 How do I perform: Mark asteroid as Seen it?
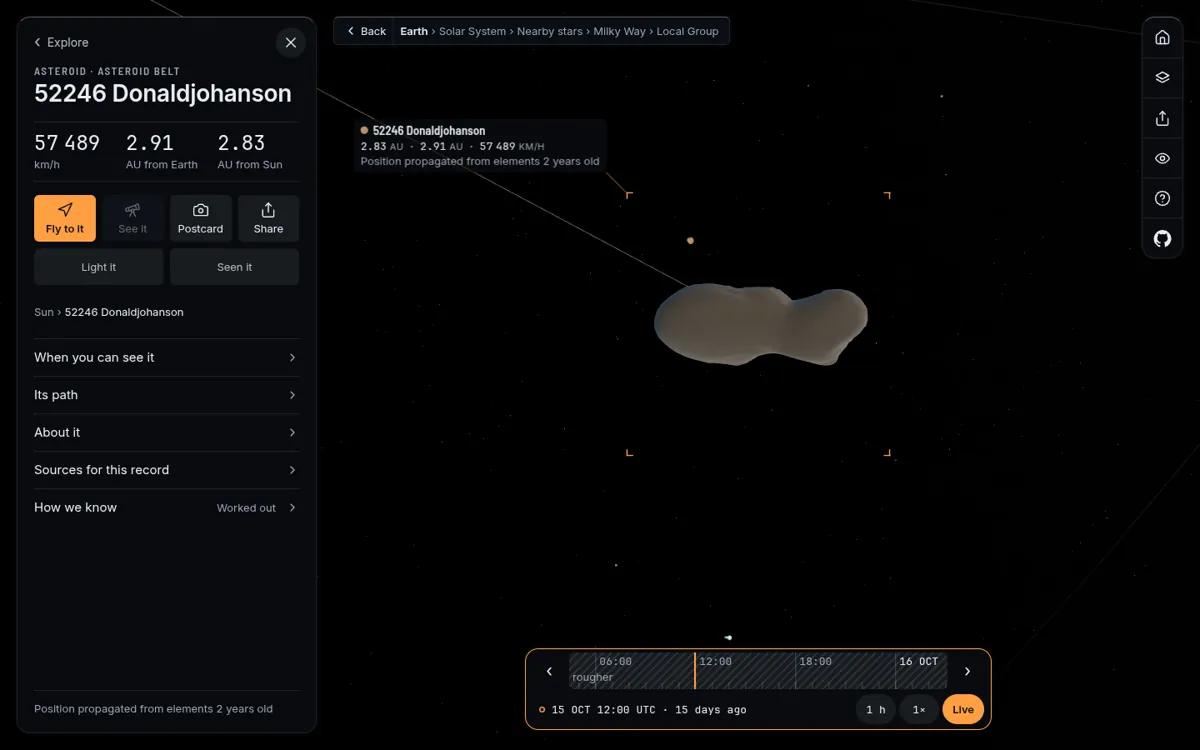coord(235,267)
